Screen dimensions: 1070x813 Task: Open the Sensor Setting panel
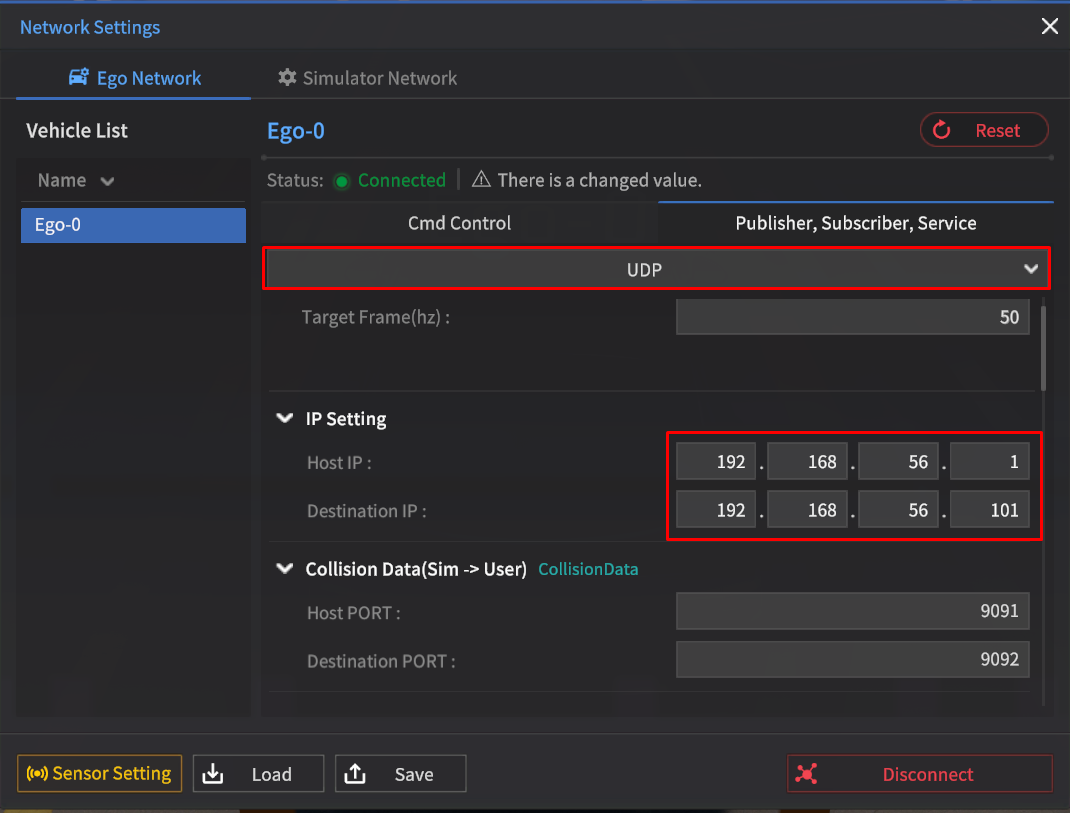[100, 773]
